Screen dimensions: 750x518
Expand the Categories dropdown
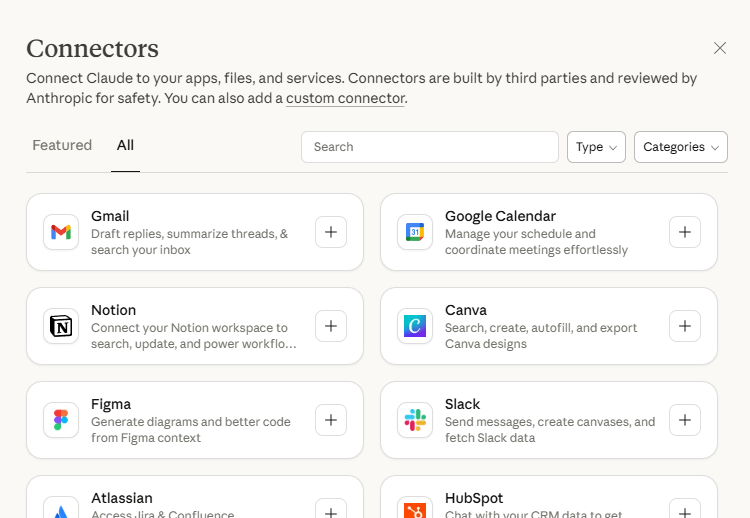(680, 147)
